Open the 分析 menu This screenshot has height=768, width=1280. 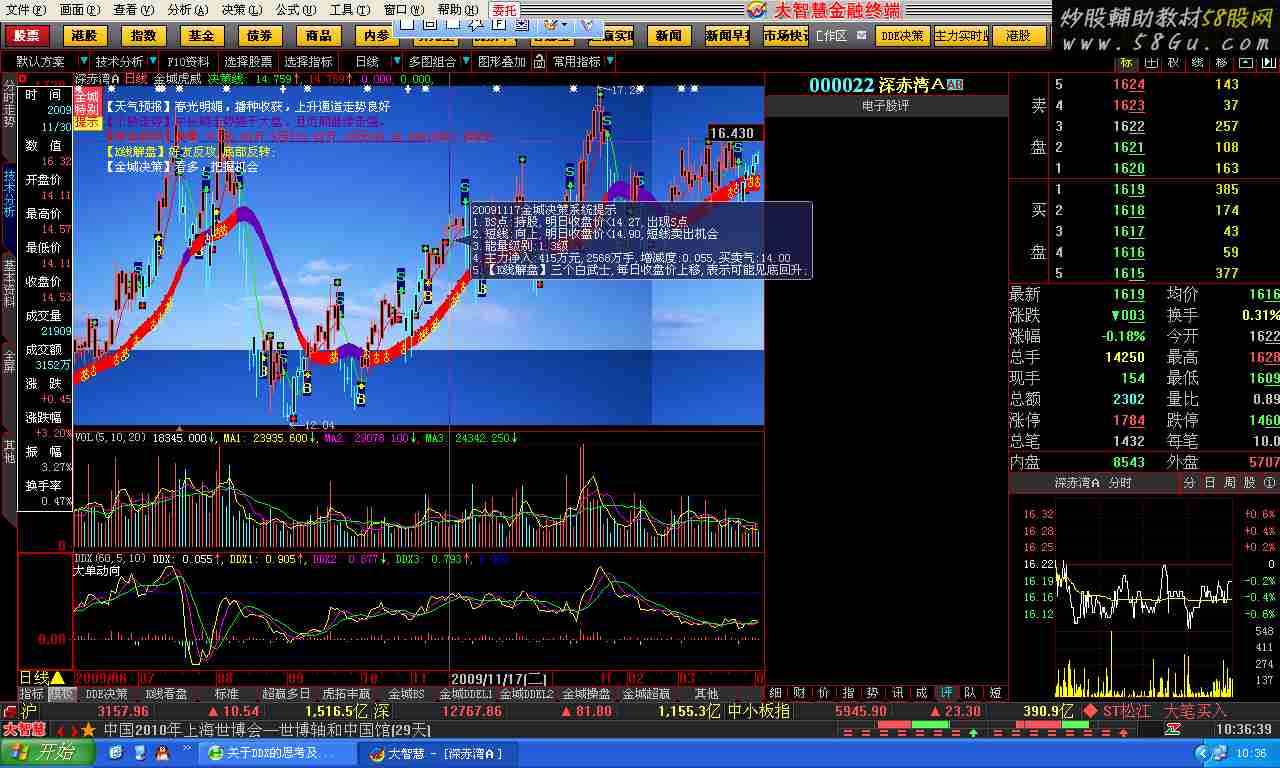(187, 9)
